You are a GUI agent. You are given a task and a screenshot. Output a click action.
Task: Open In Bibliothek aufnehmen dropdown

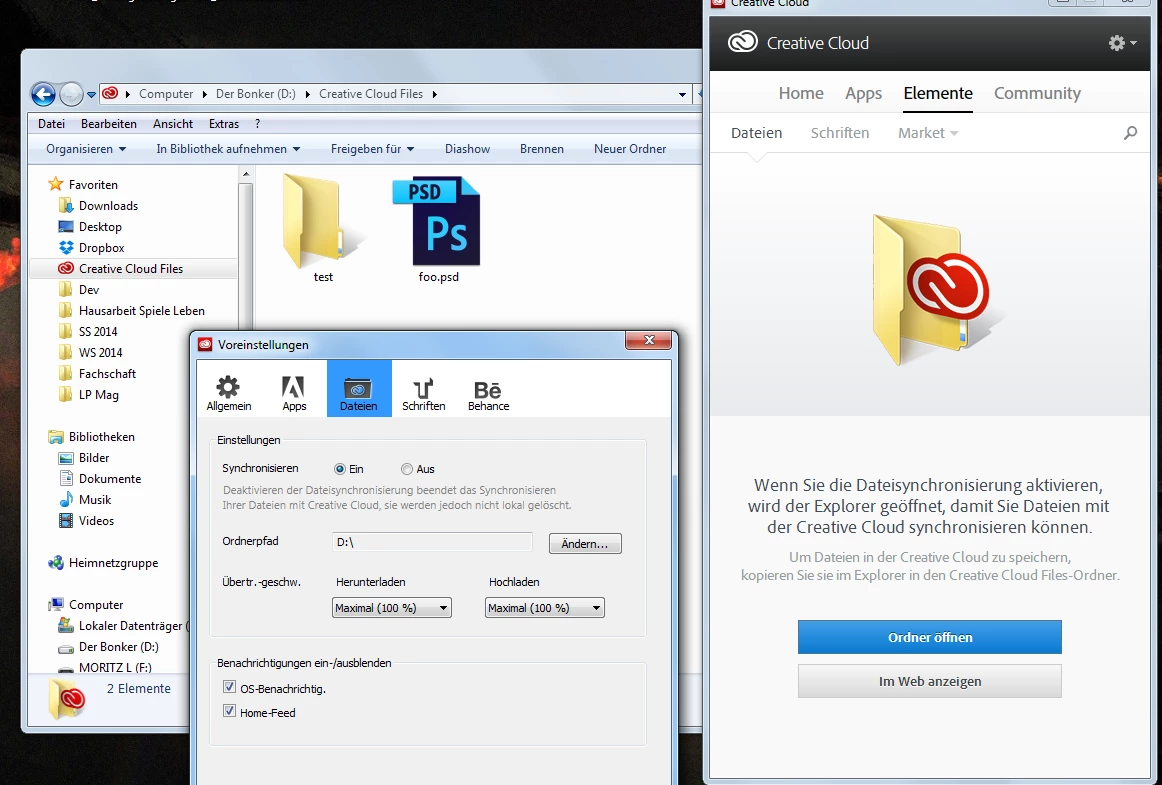click(228, 149)
